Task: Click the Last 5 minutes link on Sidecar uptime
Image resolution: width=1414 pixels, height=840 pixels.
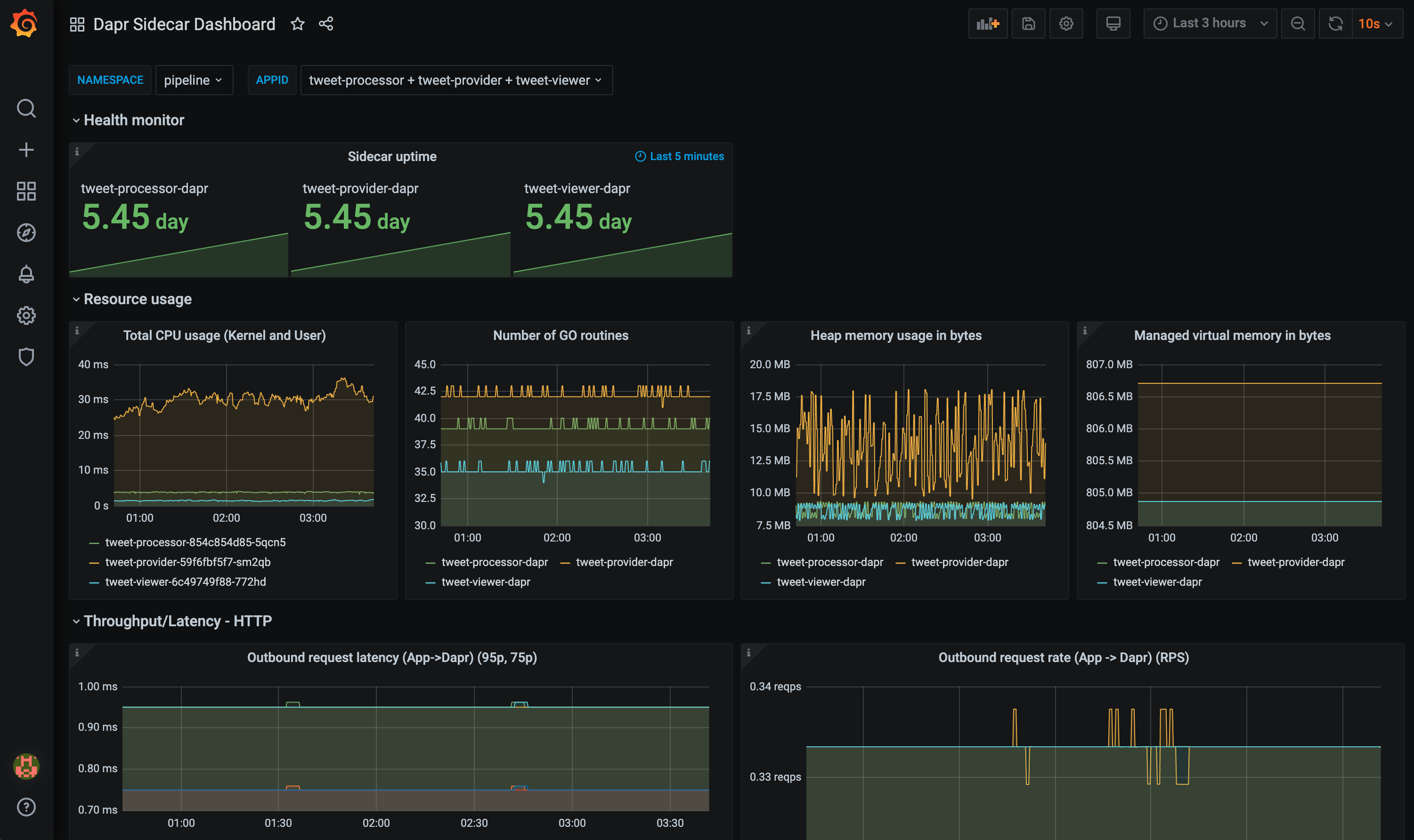Action: [x=679, y=156]
